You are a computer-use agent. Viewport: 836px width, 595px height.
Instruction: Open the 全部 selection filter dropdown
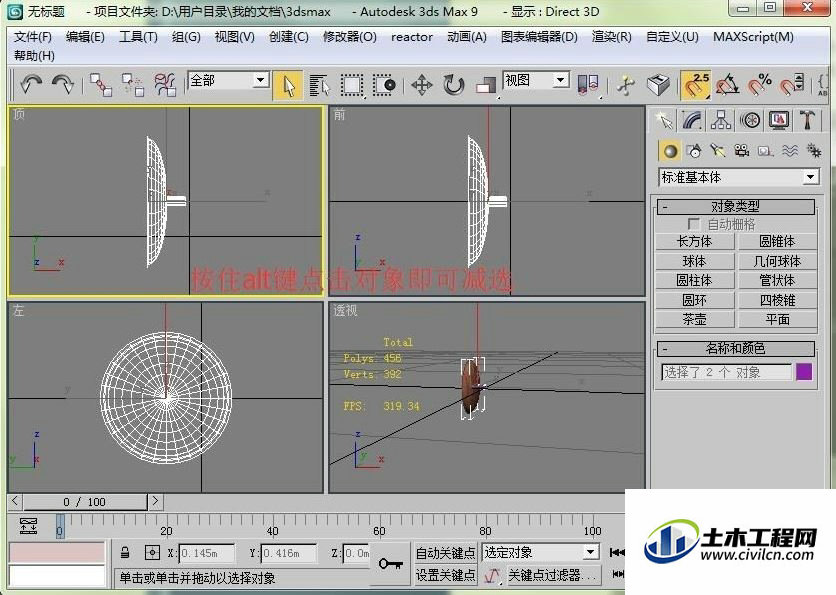click(228, 81)
